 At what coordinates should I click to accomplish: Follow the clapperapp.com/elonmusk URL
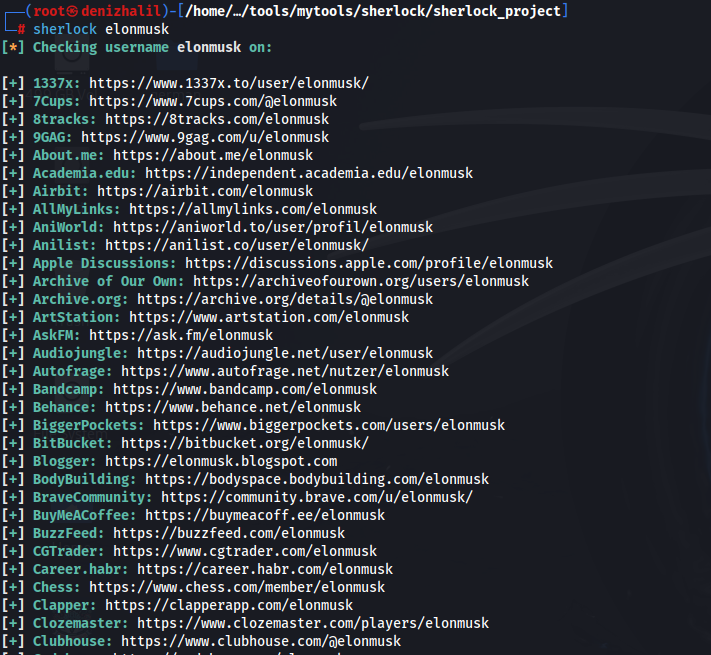(229, 605)
